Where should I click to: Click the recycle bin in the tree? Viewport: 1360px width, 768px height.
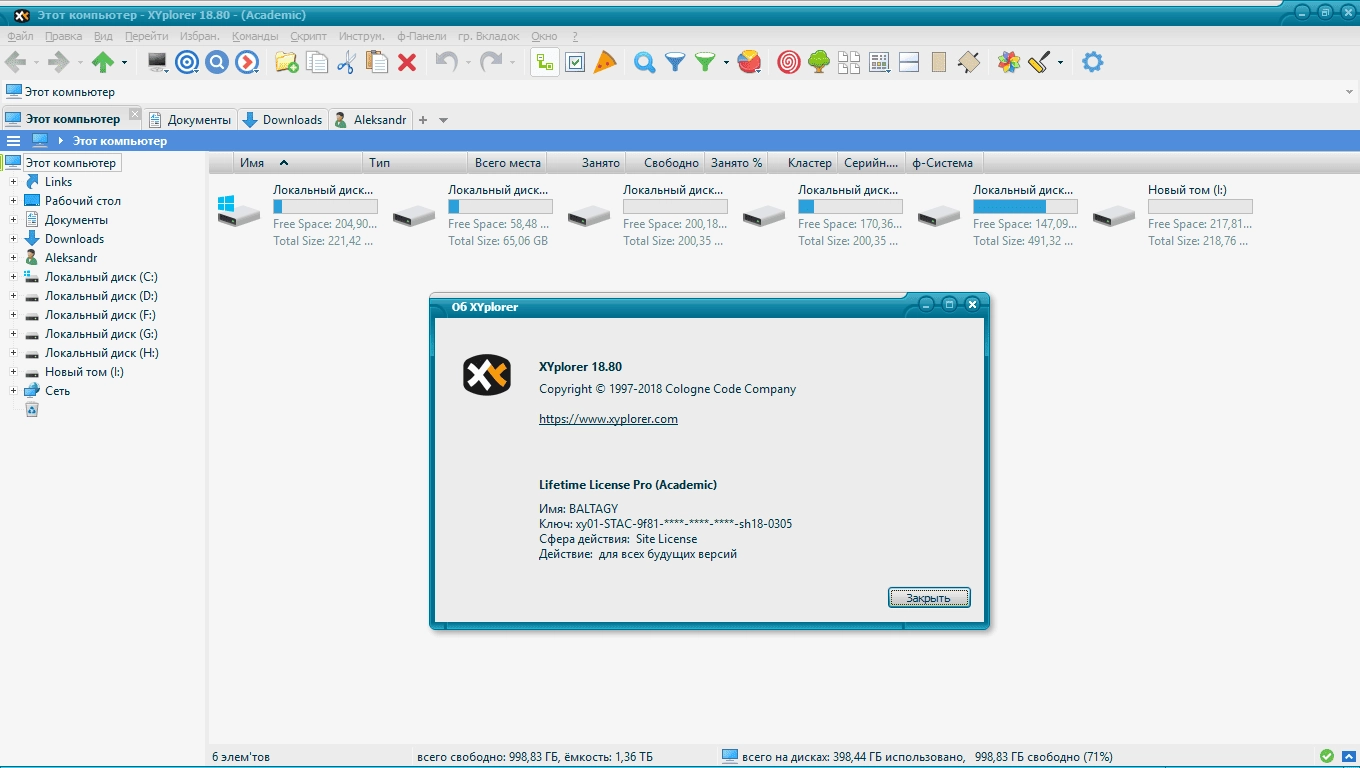point(32,410)
